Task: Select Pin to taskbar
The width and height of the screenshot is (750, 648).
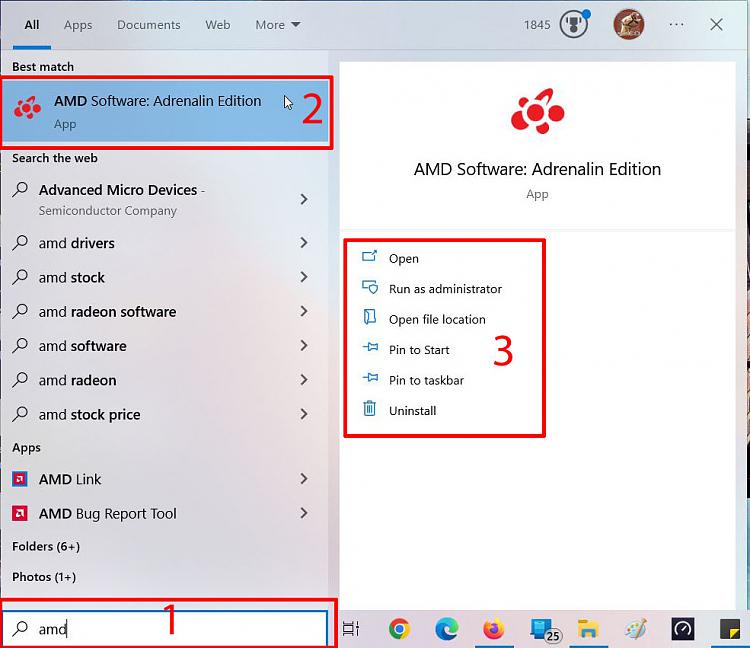Action: pyautogui.click(x=426, y=380)
